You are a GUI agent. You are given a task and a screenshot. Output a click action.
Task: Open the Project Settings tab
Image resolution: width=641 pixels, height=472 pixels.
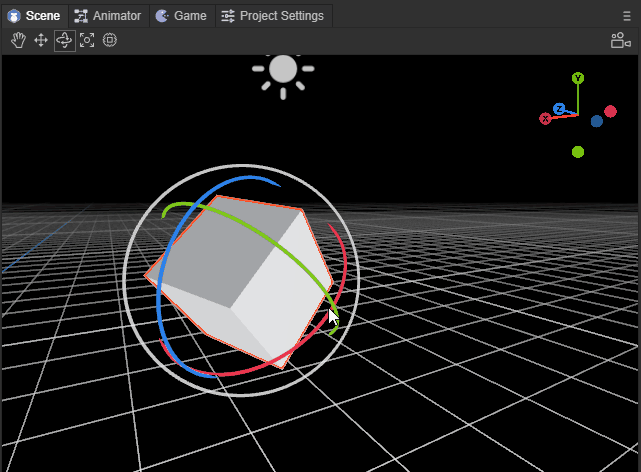click(x=272, y=16)
